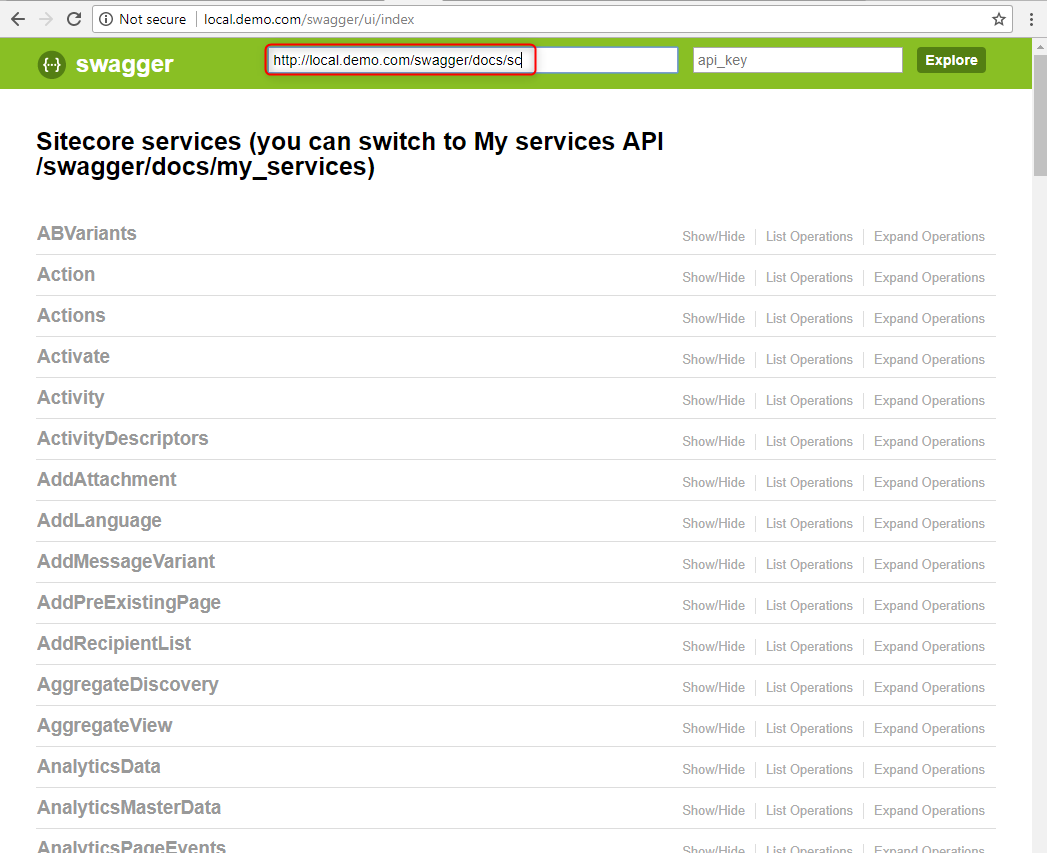This screenshot has height=853, width=1047.
Task: Toggle Show/Hide for AnalyticsMasterData
Action: 713,810
